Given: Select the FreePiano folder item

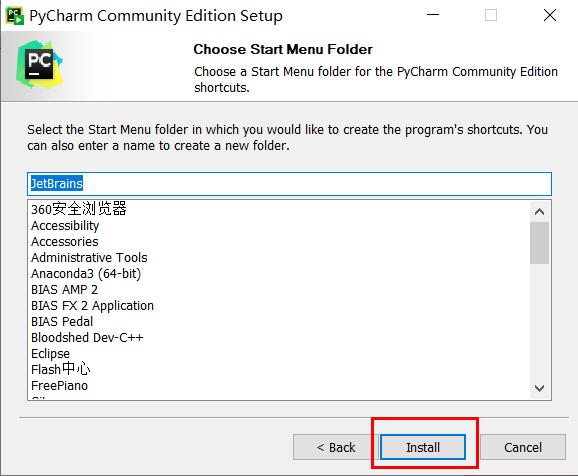Looking at the screenshot, I should pyautogui.click(x=59, y=386).
